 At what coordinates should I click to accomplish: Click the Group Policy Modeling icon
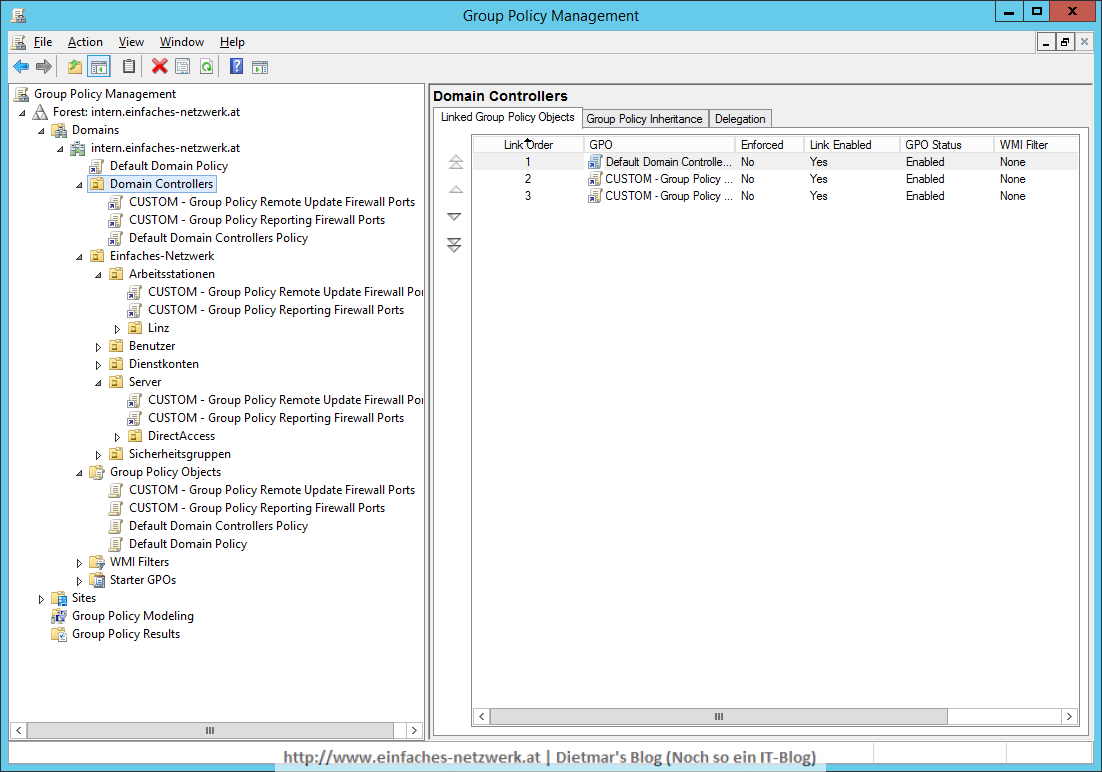click(59, 616)
